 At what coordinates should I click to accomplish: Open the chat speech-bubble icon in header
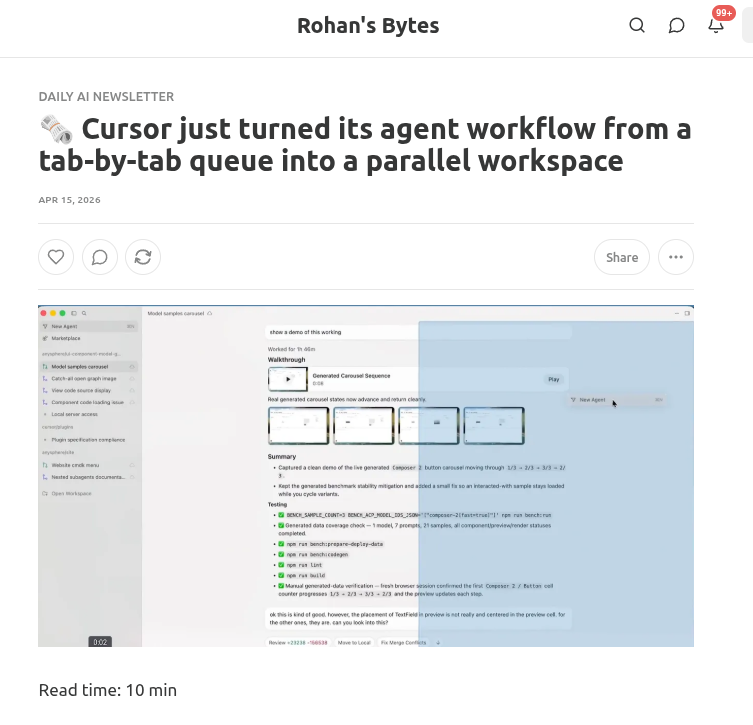click(x=676, y=25)
